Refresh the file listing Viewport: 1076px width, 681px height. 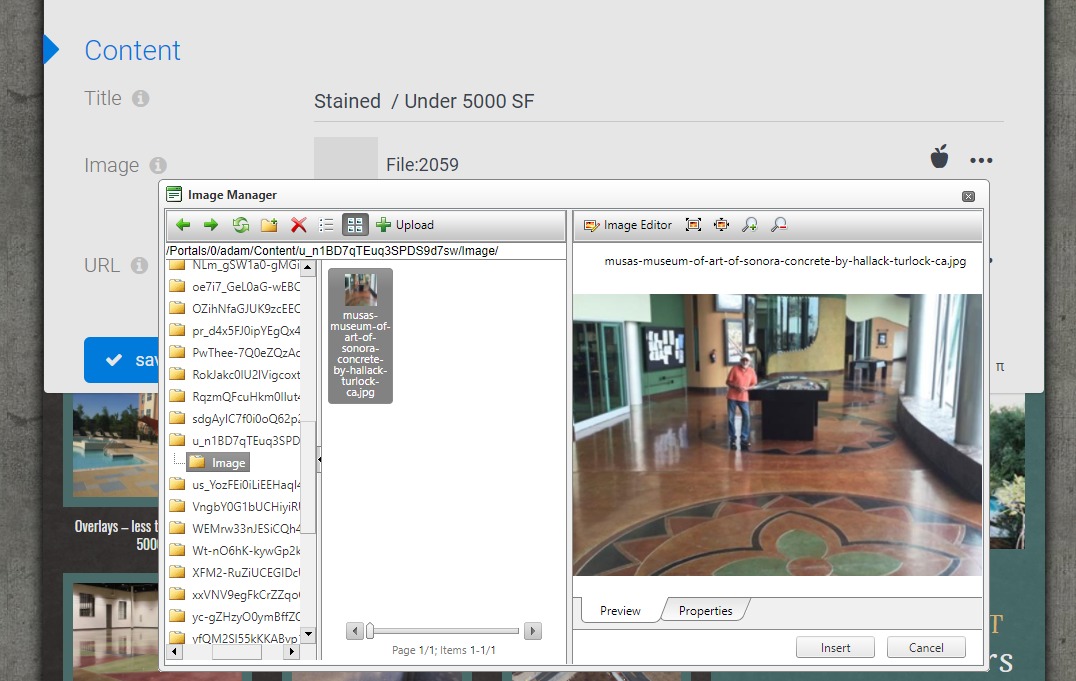240,224
